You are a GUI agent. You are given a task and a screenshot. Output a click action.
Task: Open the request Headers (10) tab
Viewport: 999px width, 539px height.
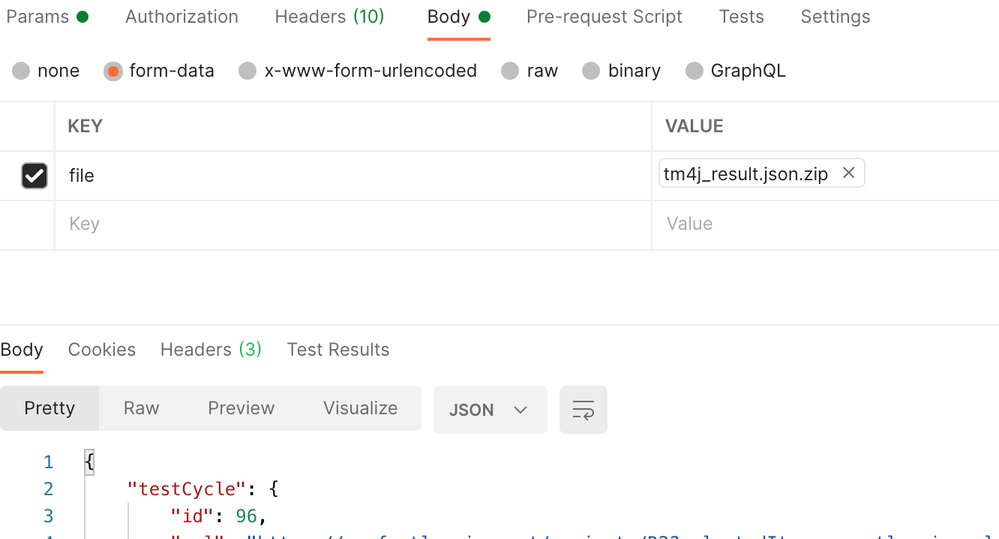(329, 17)
